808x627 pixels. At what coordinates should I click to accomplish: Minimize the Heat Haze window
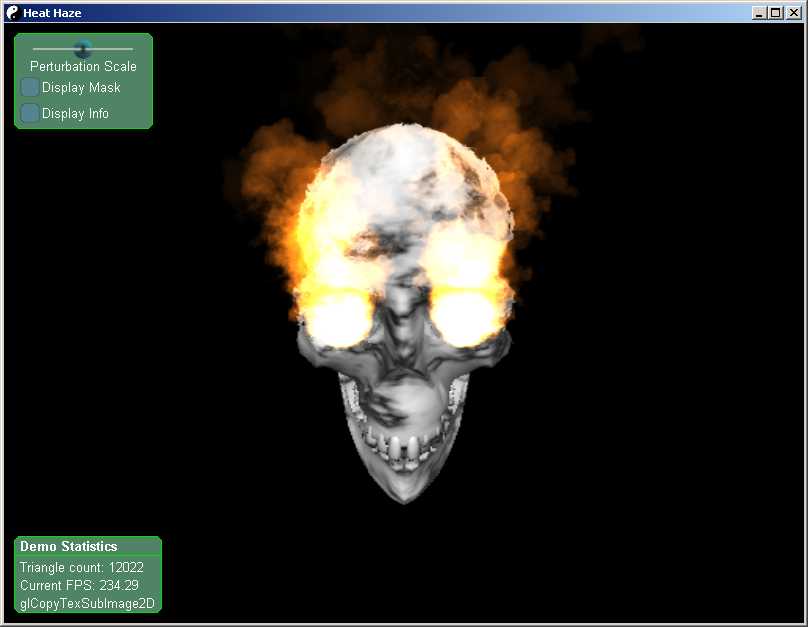click(760, 13)
